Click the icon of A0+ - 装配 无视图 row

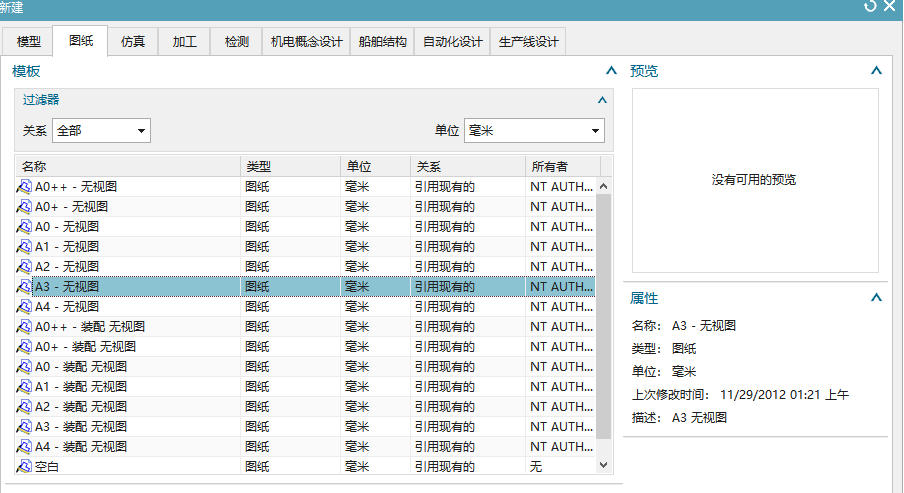(x=24, y=347)
